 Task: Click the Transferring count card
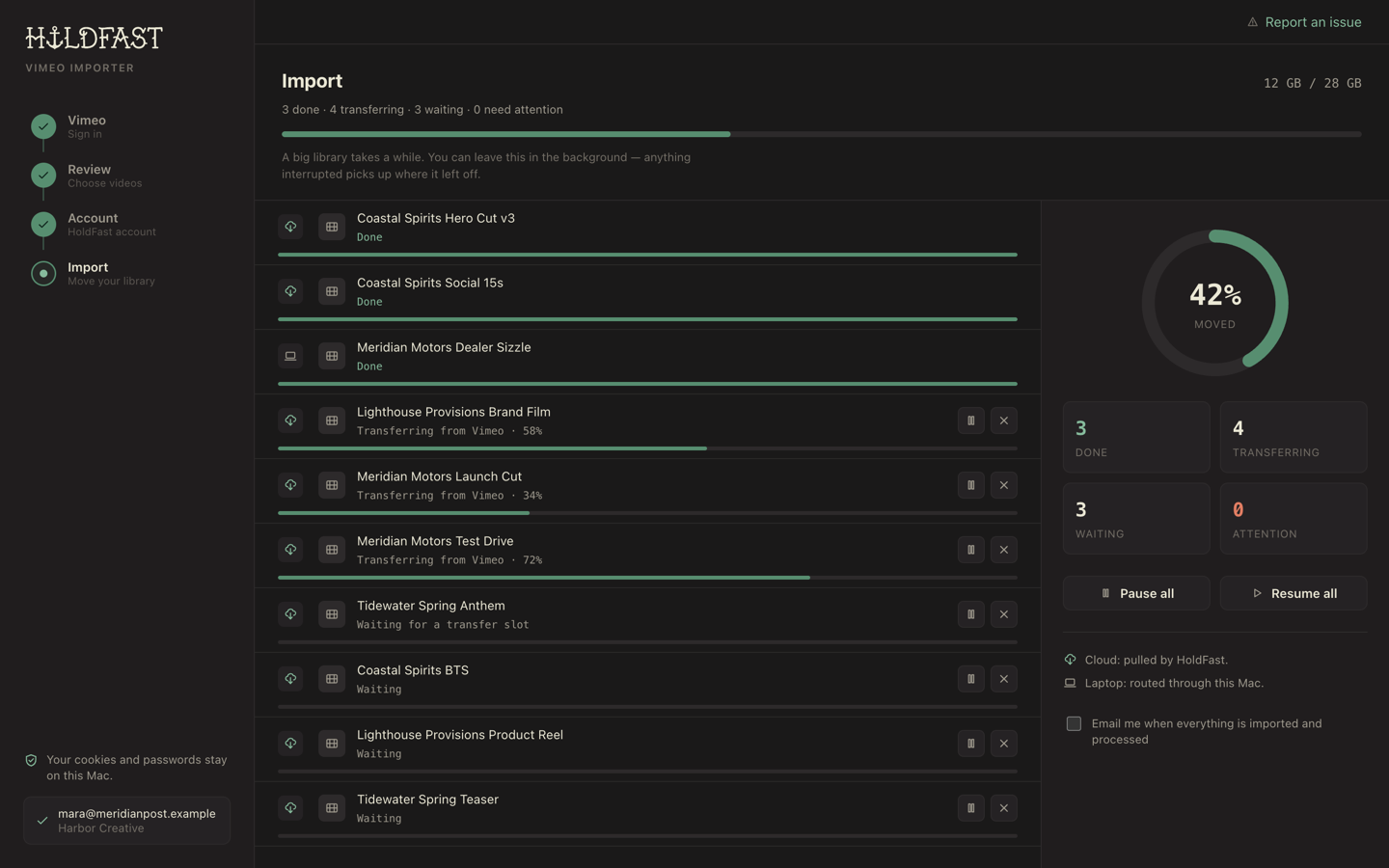[1294, 437]
